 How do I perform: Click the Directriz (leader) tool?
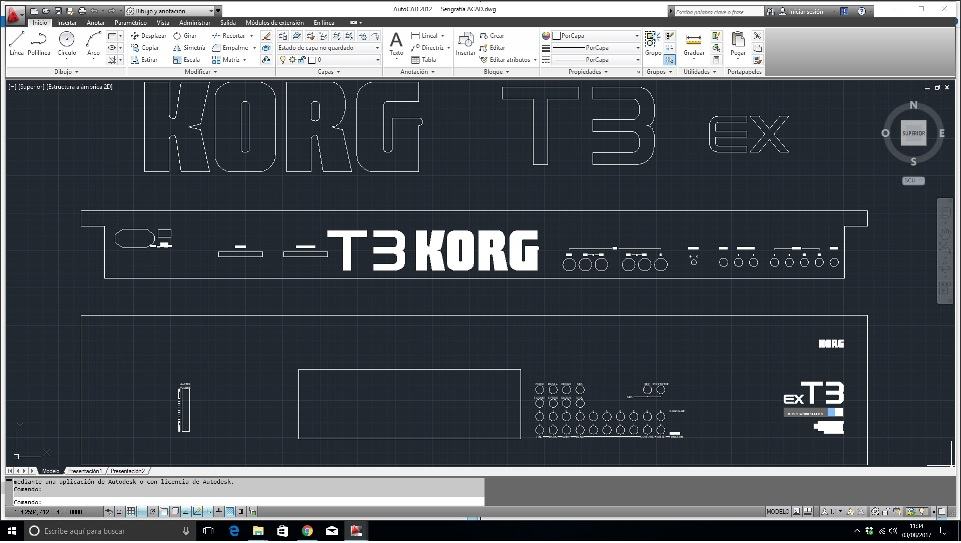(x=427, y=48)
